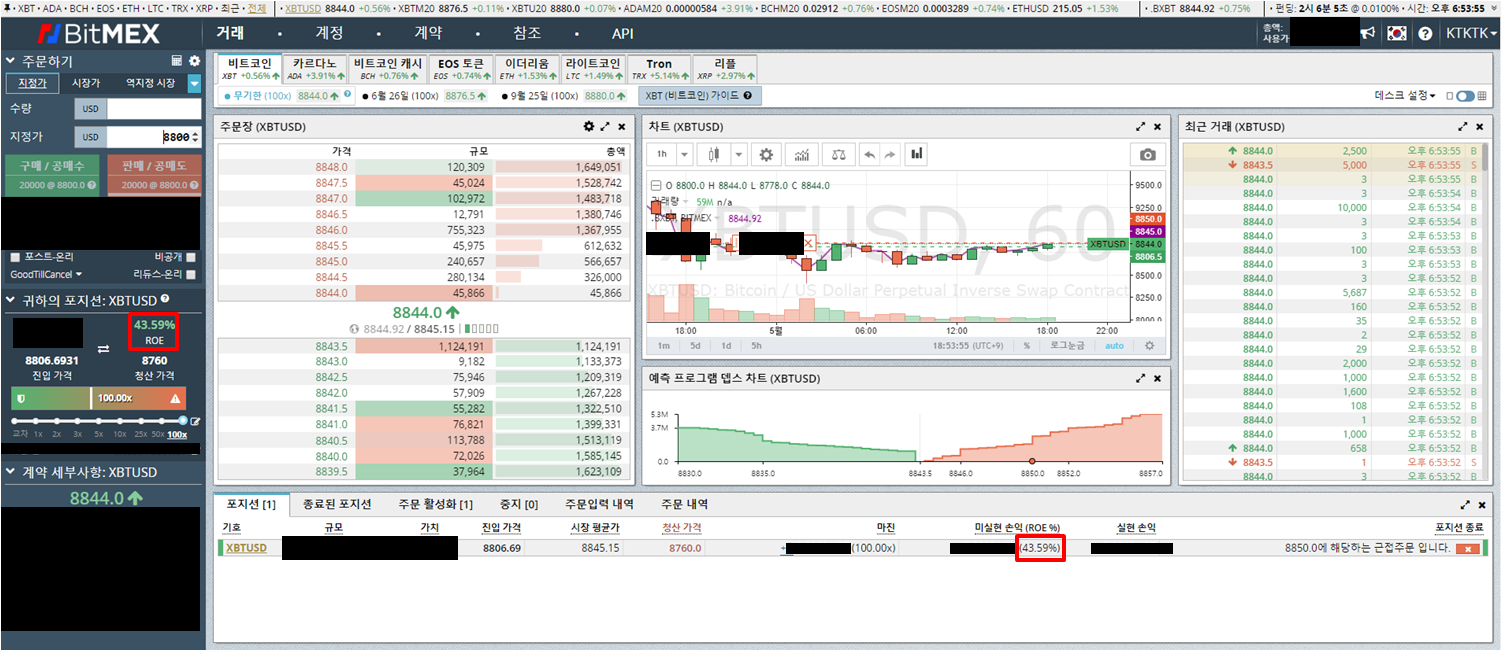Enable the 포스트-온리 checkbox
The height and width of the screenshot is (651, 1502).
click(x=15, y=257)
